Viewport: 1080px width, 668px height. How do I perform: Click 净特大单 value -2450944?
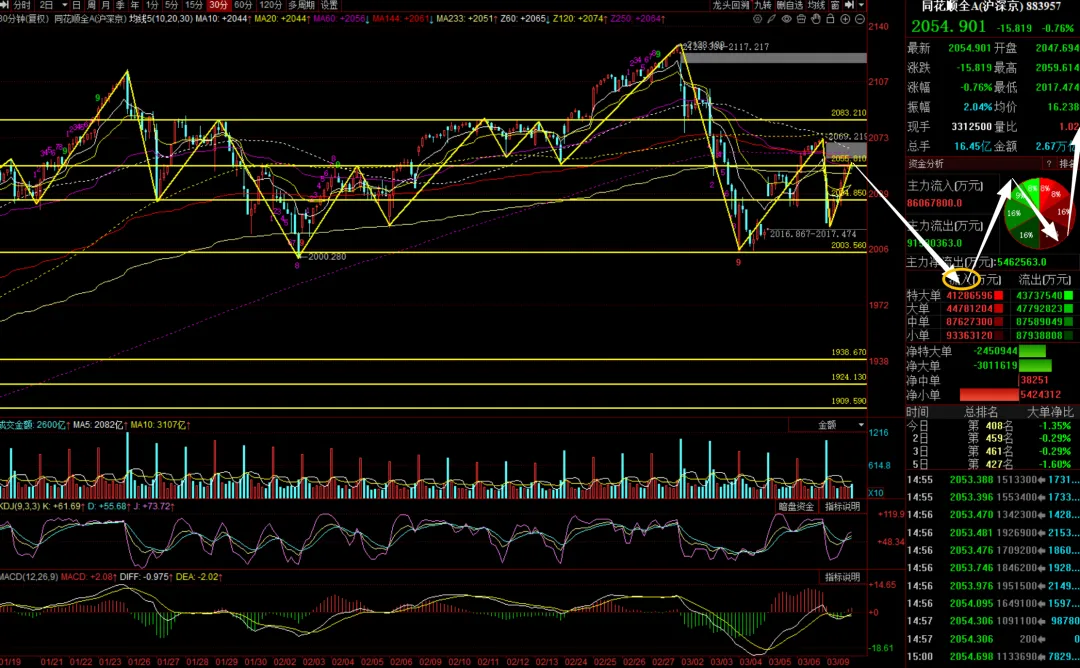(995, 351)
